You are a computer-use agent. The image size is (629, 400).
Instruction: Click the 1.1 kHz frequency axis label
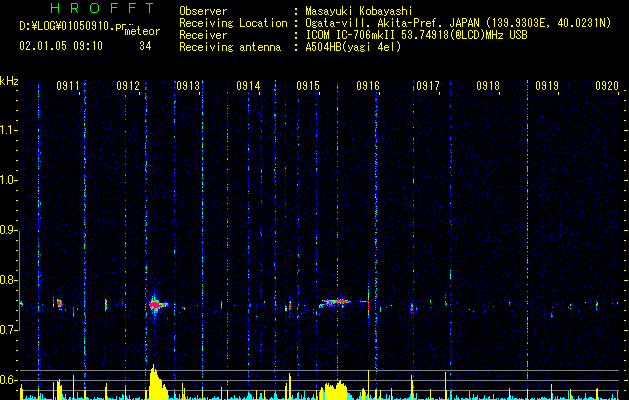coord(8,130)
